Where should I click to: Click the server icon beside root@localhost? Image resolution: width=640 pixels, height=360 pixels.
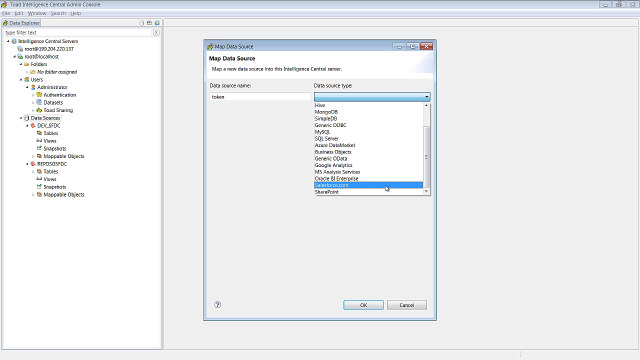20,57
